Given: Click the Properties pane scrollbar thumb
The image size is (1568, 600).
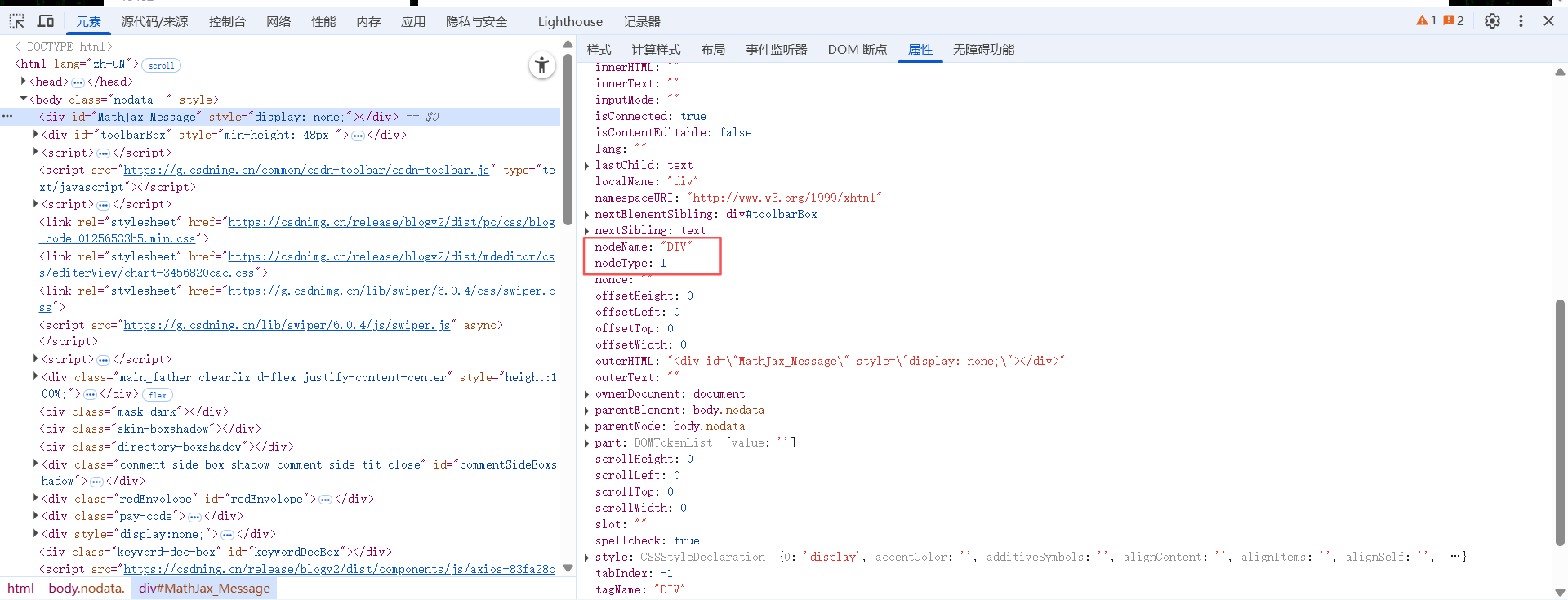Looking at the screenshot, I should tap(1560, 423).
